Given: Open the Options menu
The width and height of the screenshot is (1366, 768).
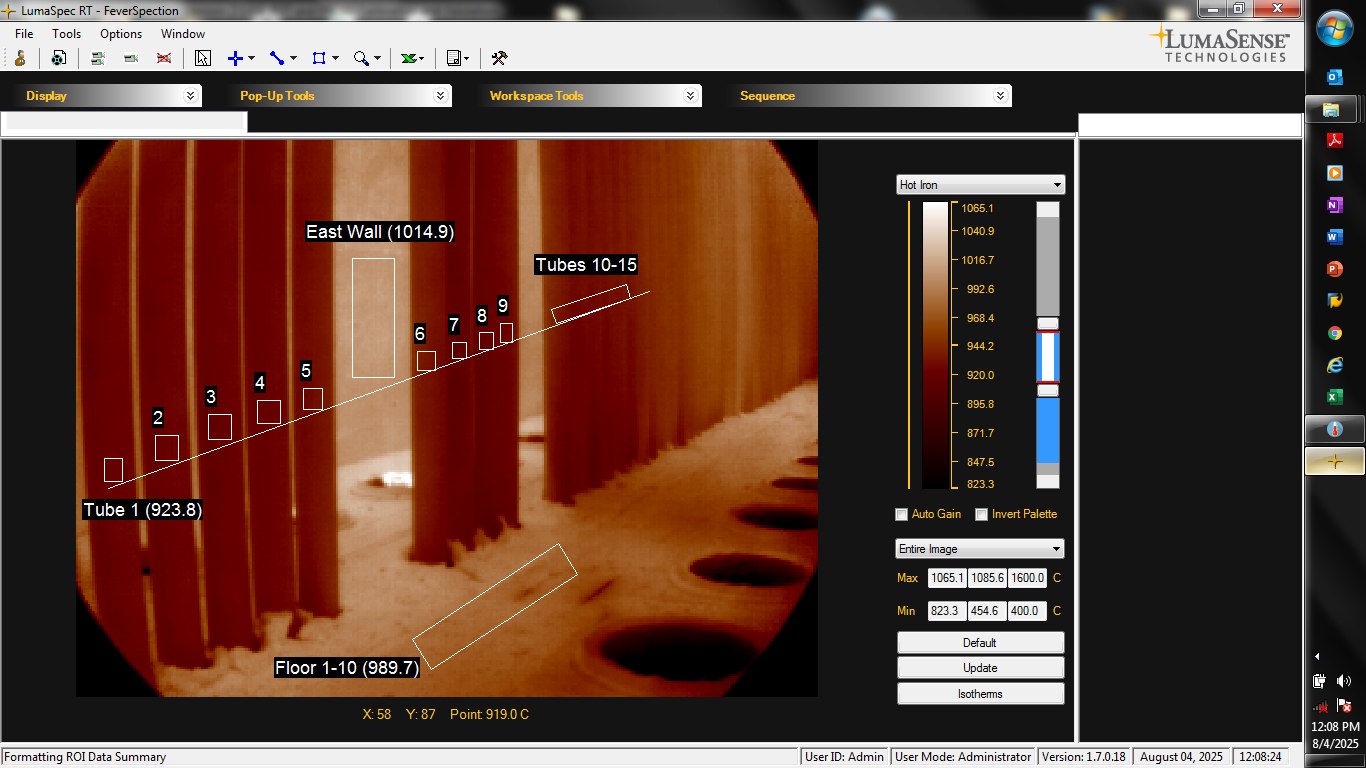Looking at the screenshot, I should point(120,33).
